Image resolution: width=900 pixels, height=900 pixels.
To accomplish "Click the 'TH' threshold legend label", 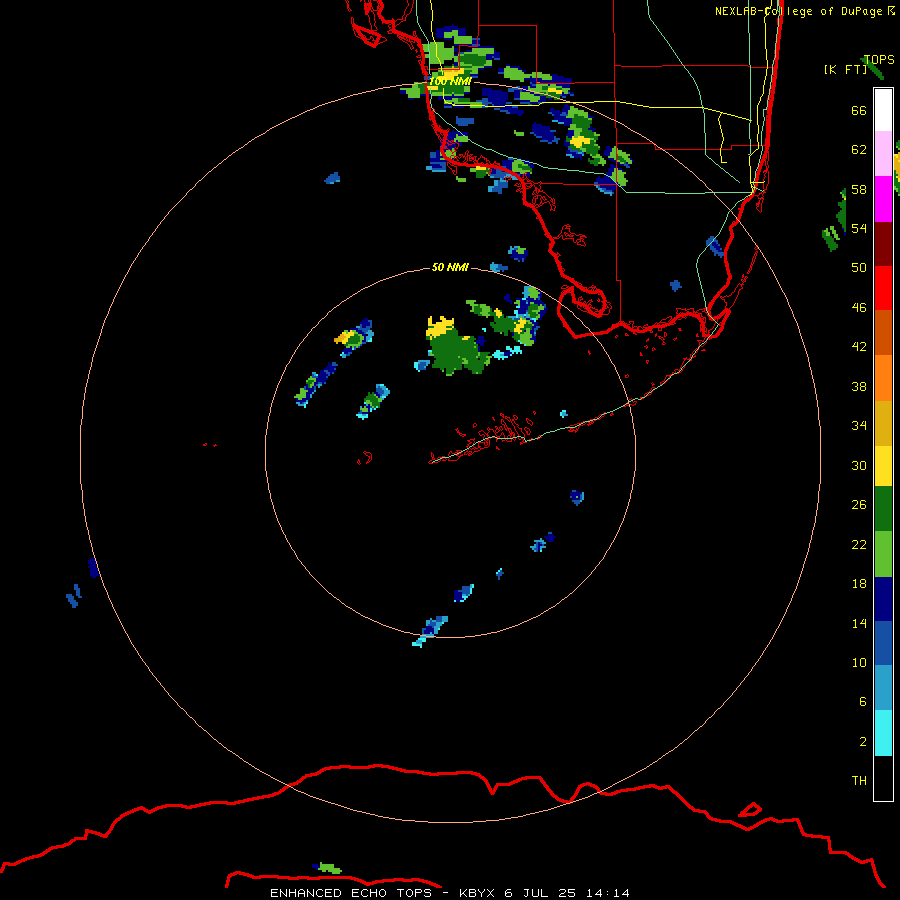I will 859,781.
